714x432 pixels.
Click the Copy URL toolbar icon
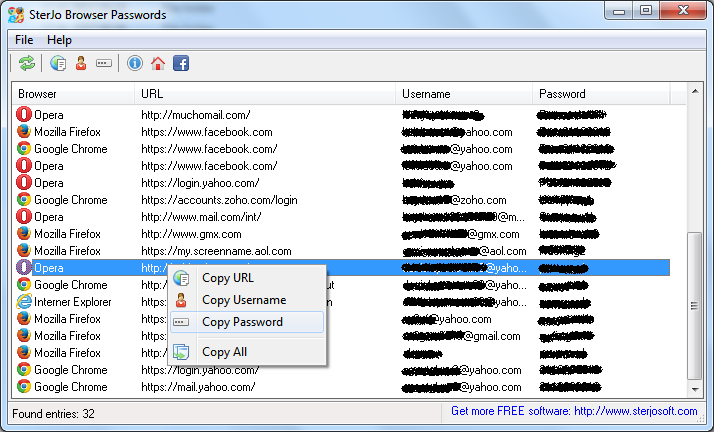tap(58, 63)
